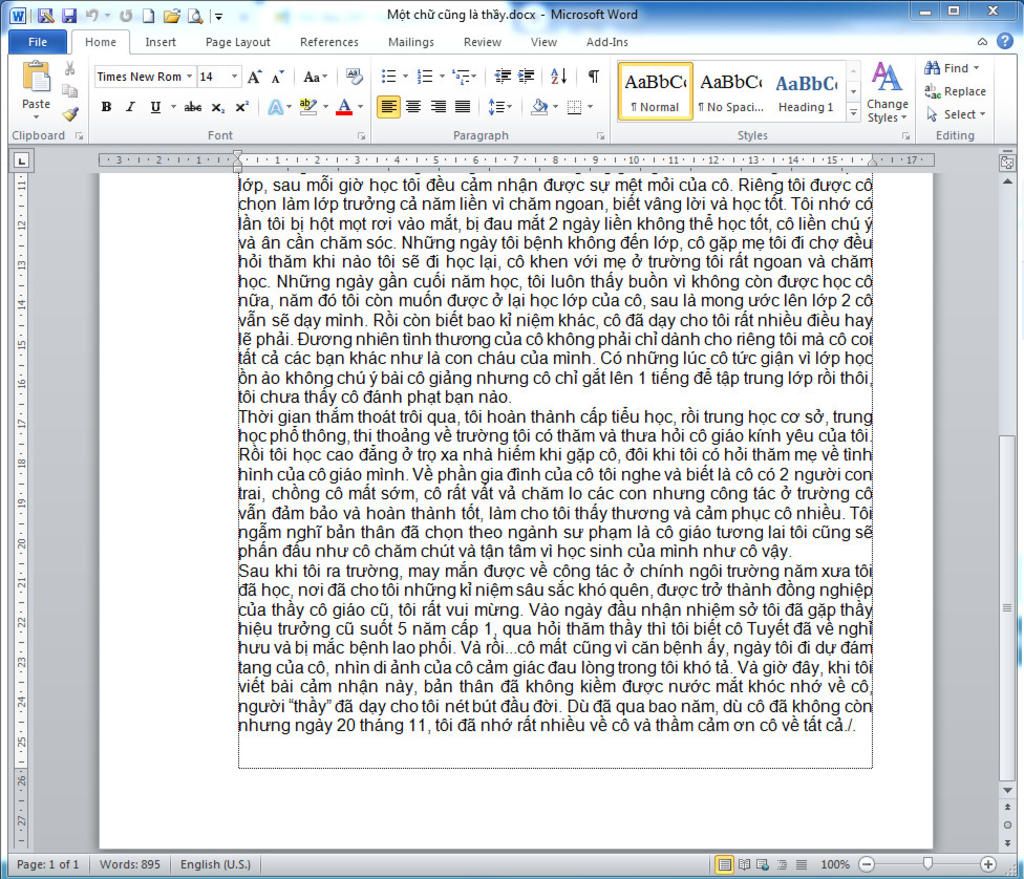The image size is (1024, 879).
Task: Click the Select button in Editing
Action: tap(955, 114)
